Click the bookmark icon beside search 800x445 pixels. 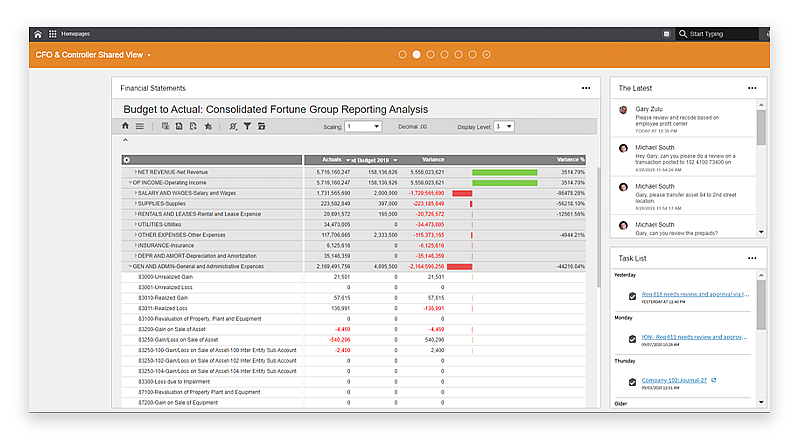click(666, 34)
